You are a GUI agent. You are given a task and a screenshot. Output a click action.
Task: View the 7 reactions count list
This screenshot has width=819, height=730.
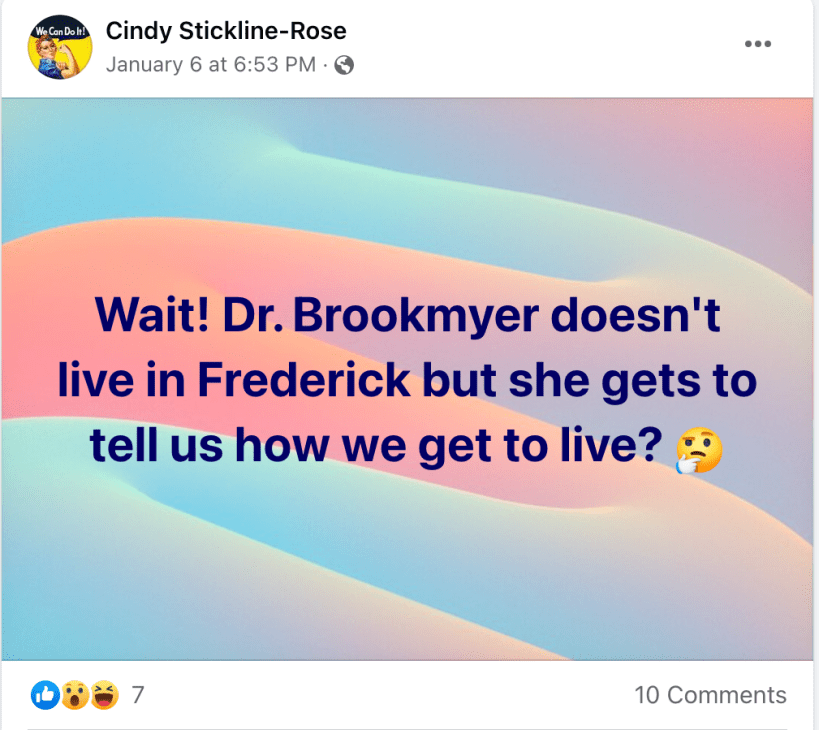click(x=138, y=695)
